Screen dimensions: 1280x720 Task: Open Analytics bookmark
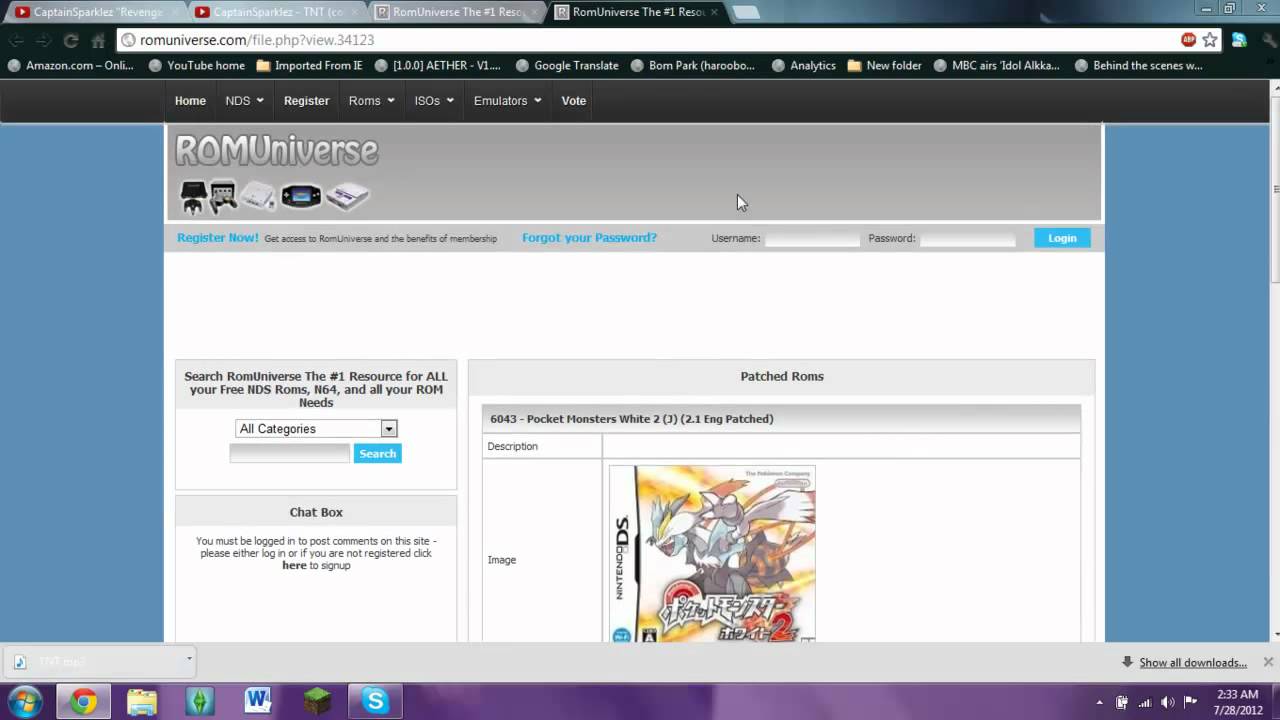[x=803, y=66]
